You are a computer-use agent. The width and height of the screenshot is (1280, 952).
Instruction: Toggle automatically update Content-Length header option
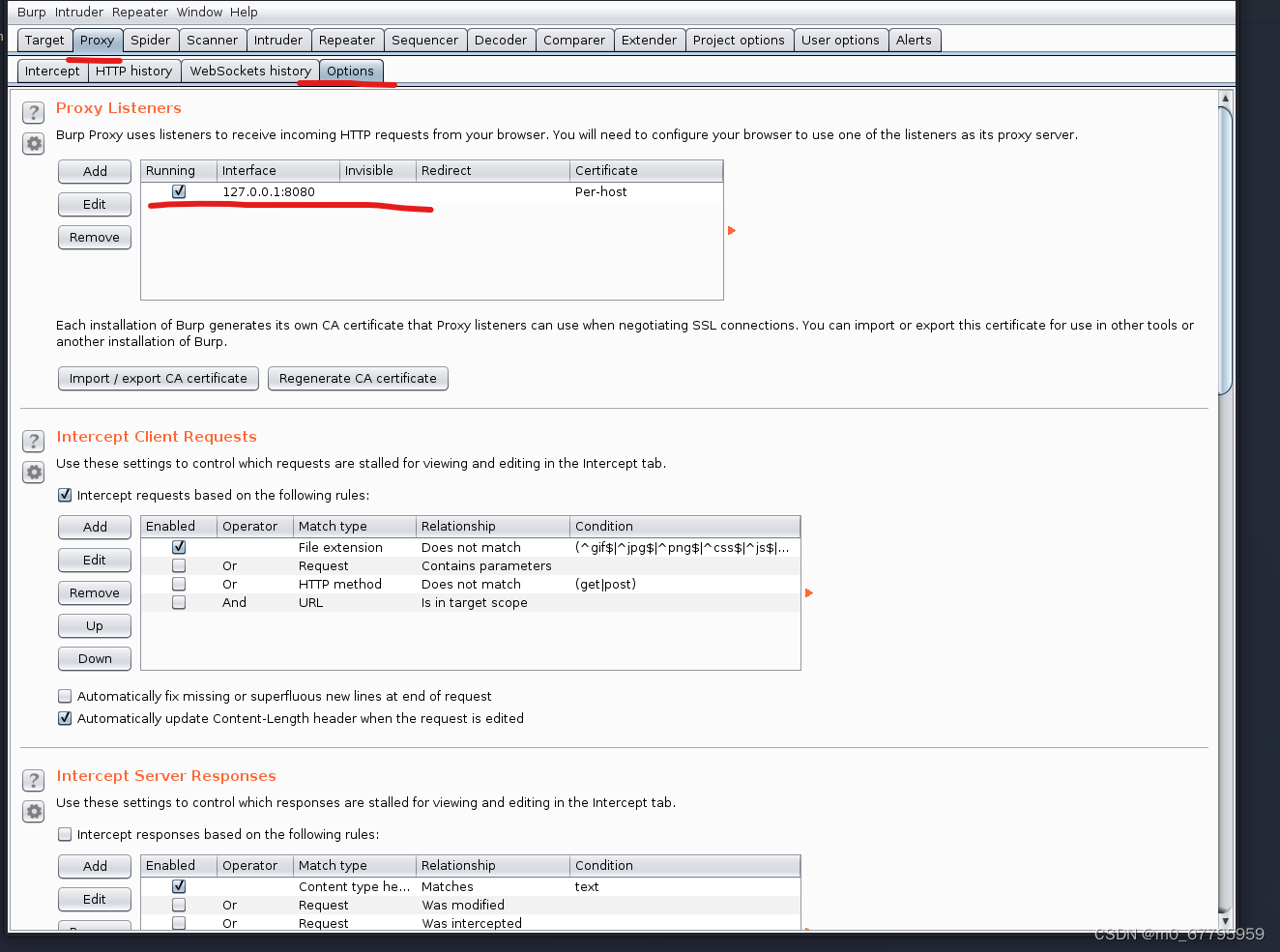pos(65,718)
